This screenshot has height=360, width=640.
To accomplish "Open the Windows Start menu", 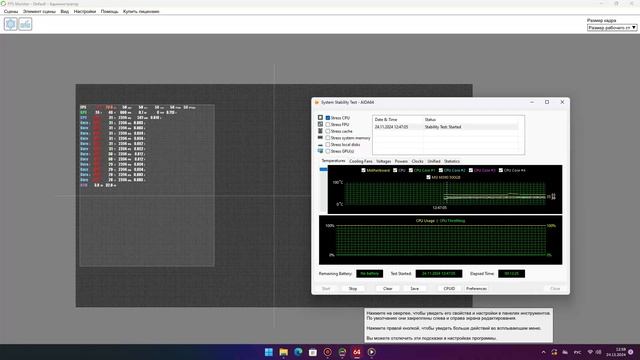I will click(x=269, y=352).
